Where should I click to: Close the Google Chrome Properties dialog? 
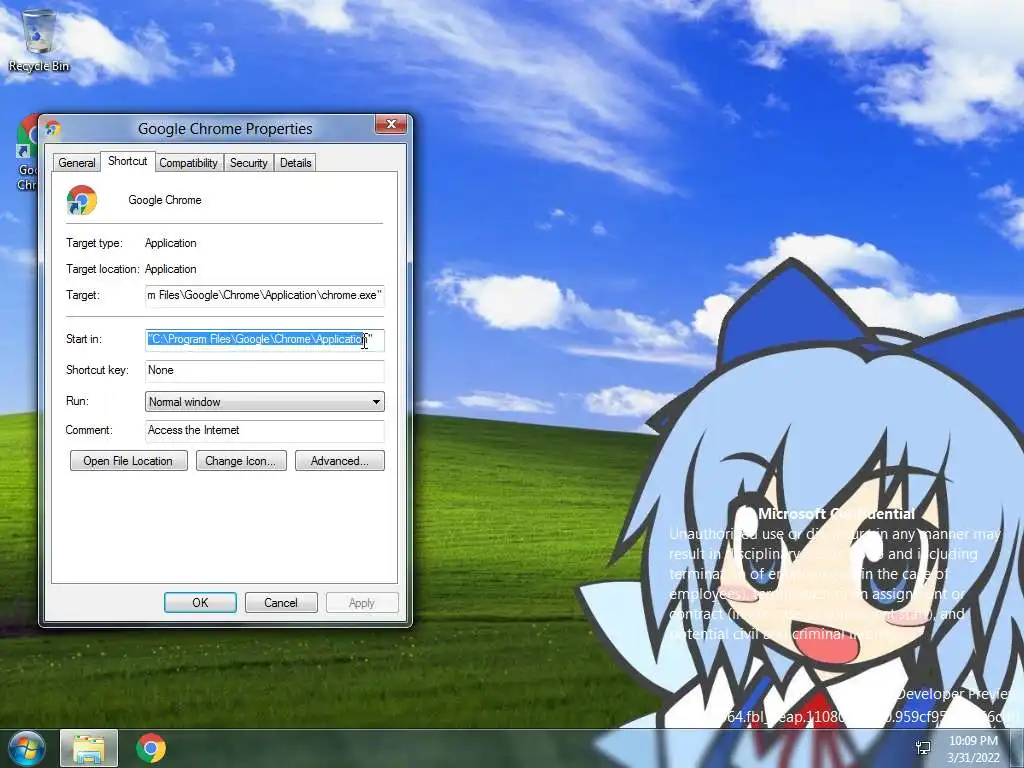391,124
